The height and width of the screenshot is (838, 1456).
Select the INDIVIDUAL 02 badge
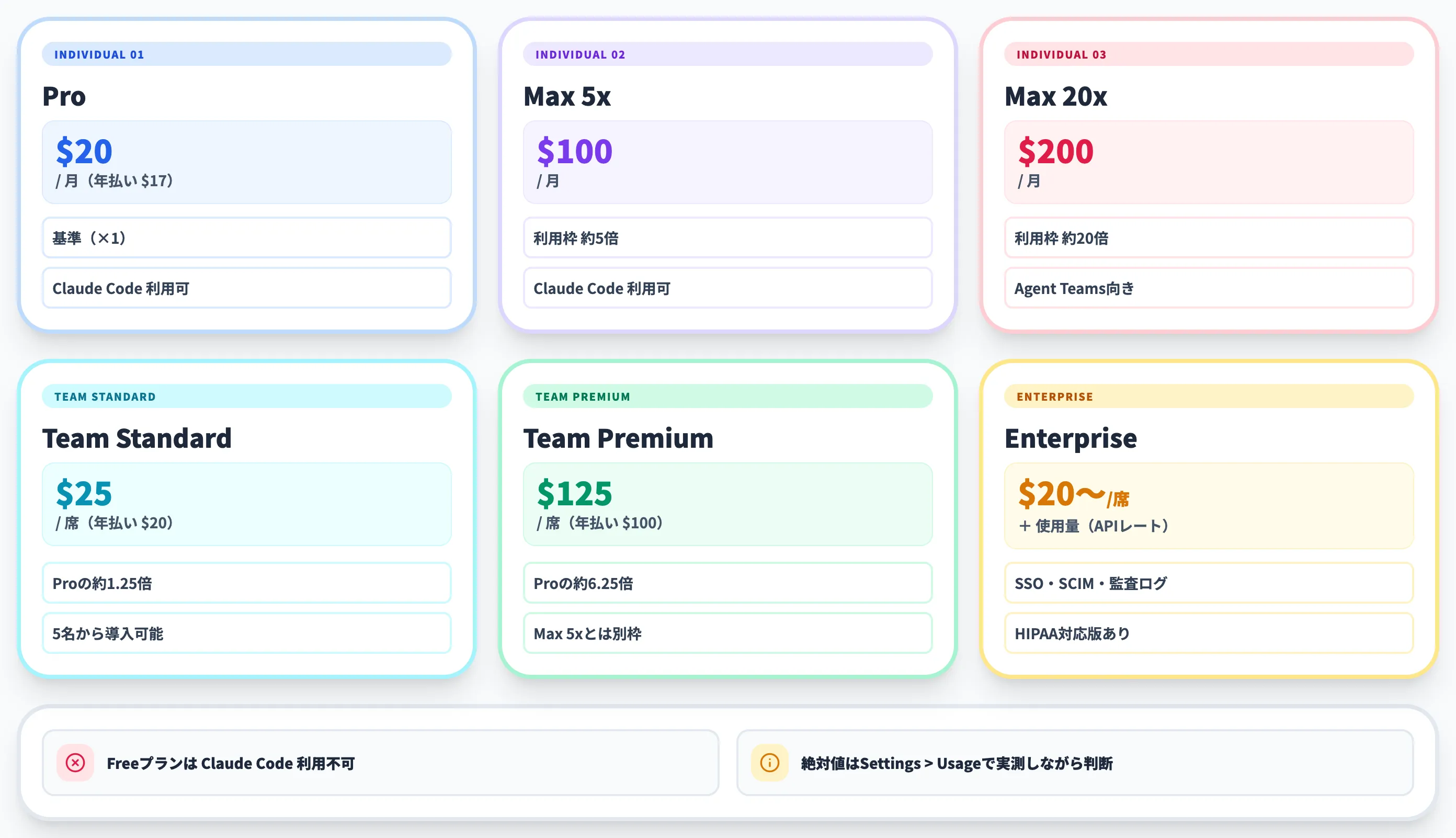pyautogui.click(x=727, y=54)
